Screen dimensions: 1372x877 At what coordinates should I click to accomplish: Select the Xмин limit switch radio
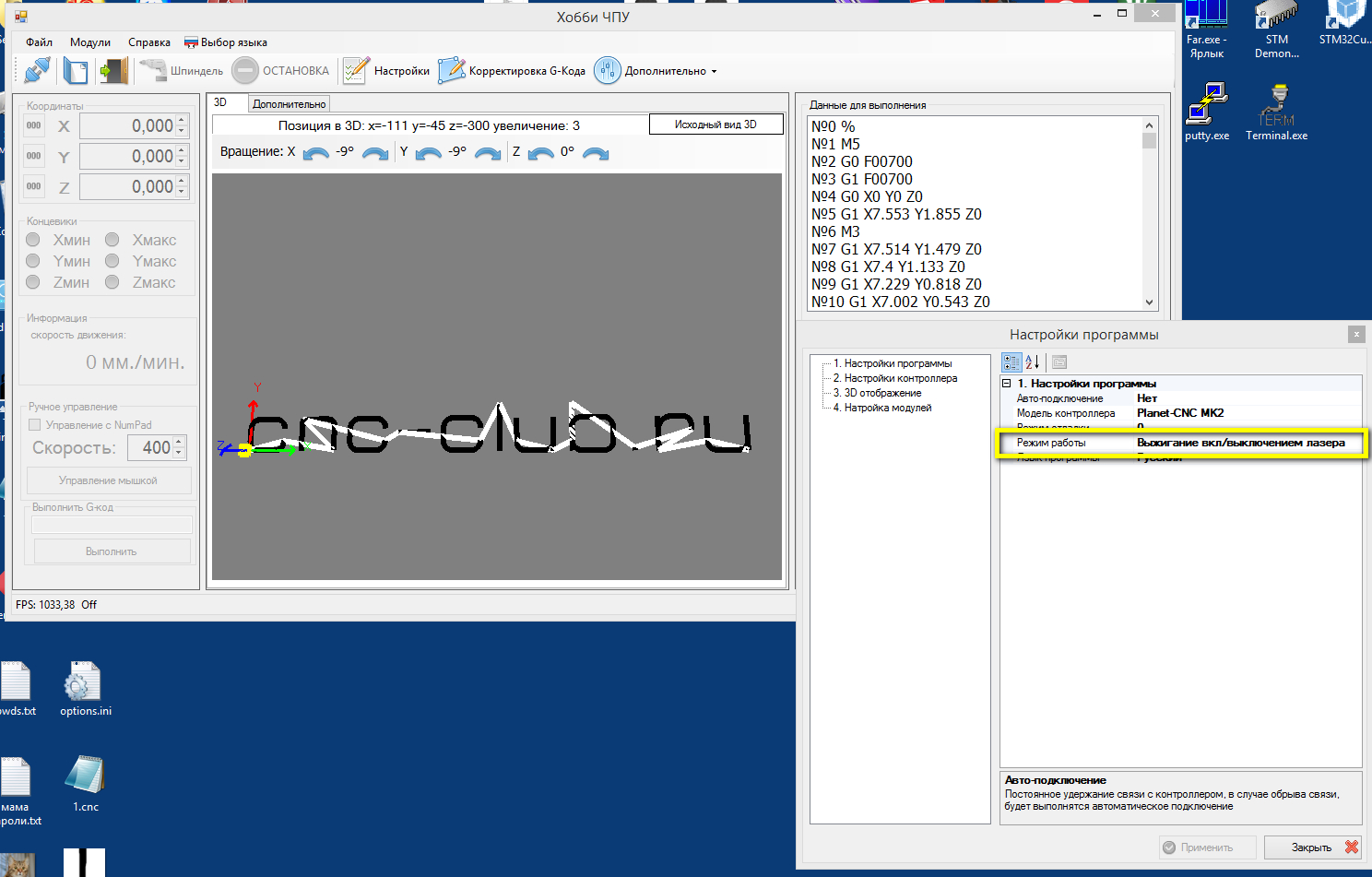(33, 240)
